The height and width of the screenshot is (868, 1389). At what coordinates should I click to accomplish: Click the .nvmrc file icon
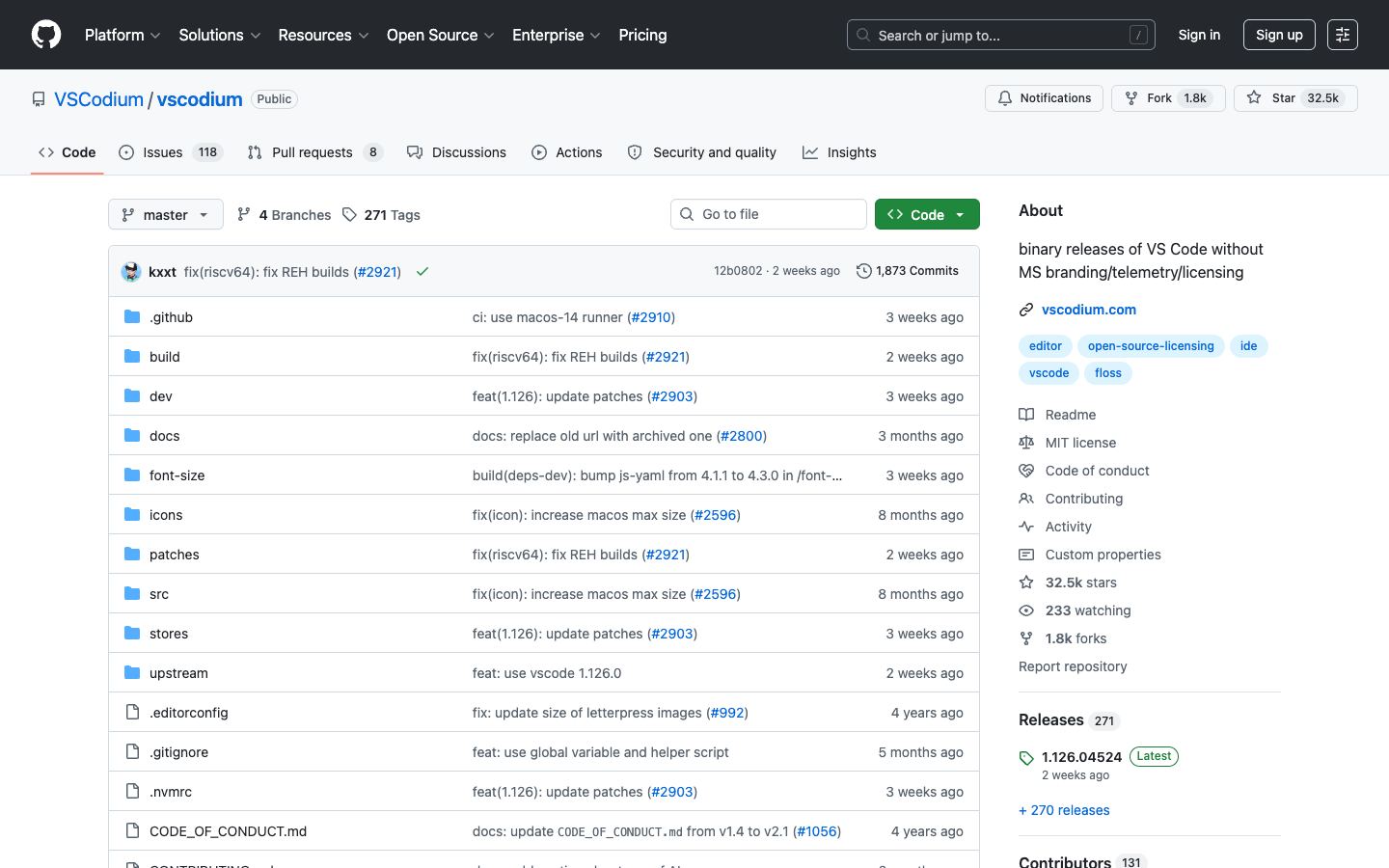[x=132, y=792]
